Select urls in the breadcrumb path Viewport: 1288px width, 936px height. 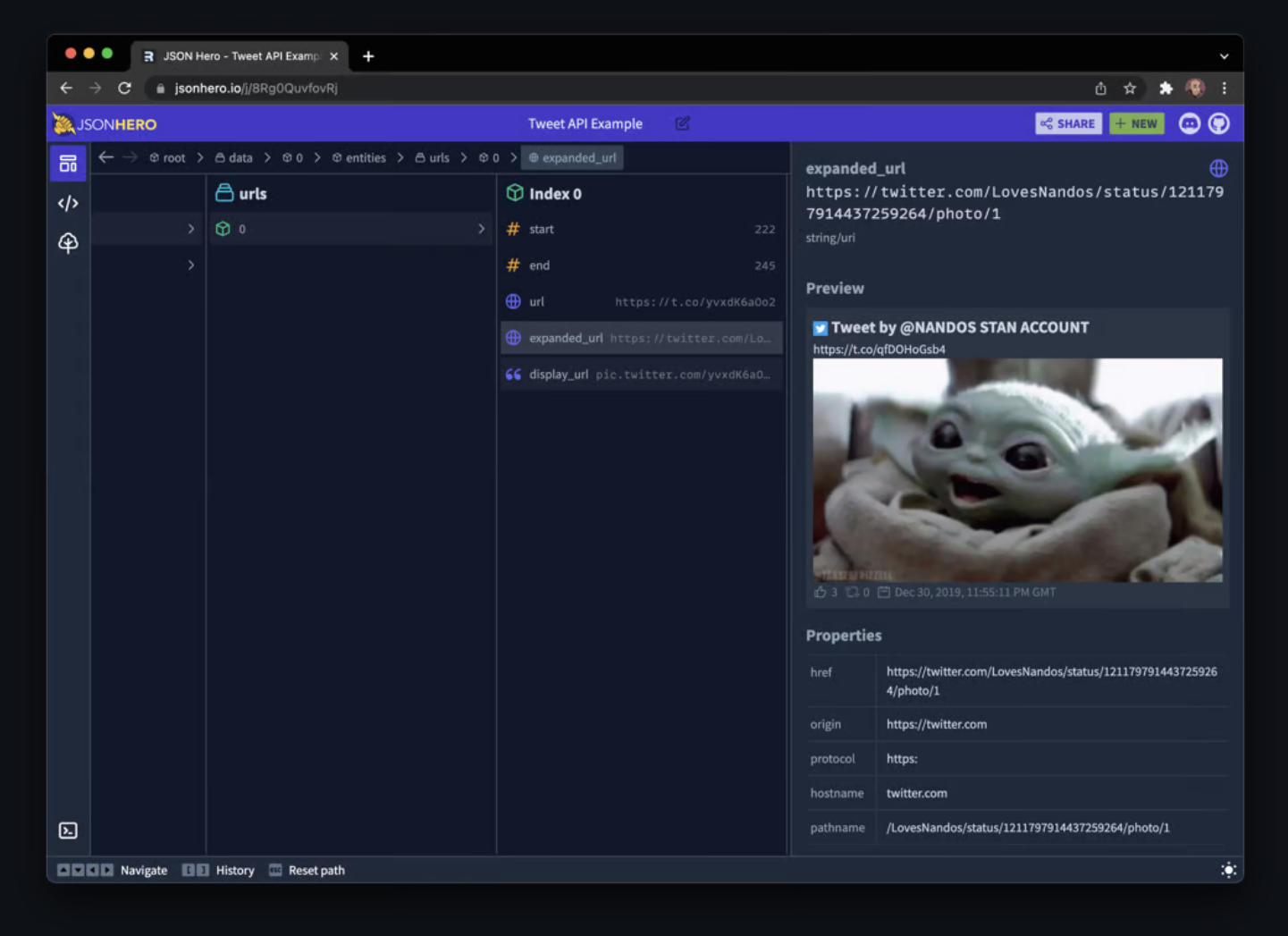(x=433, y=157)
